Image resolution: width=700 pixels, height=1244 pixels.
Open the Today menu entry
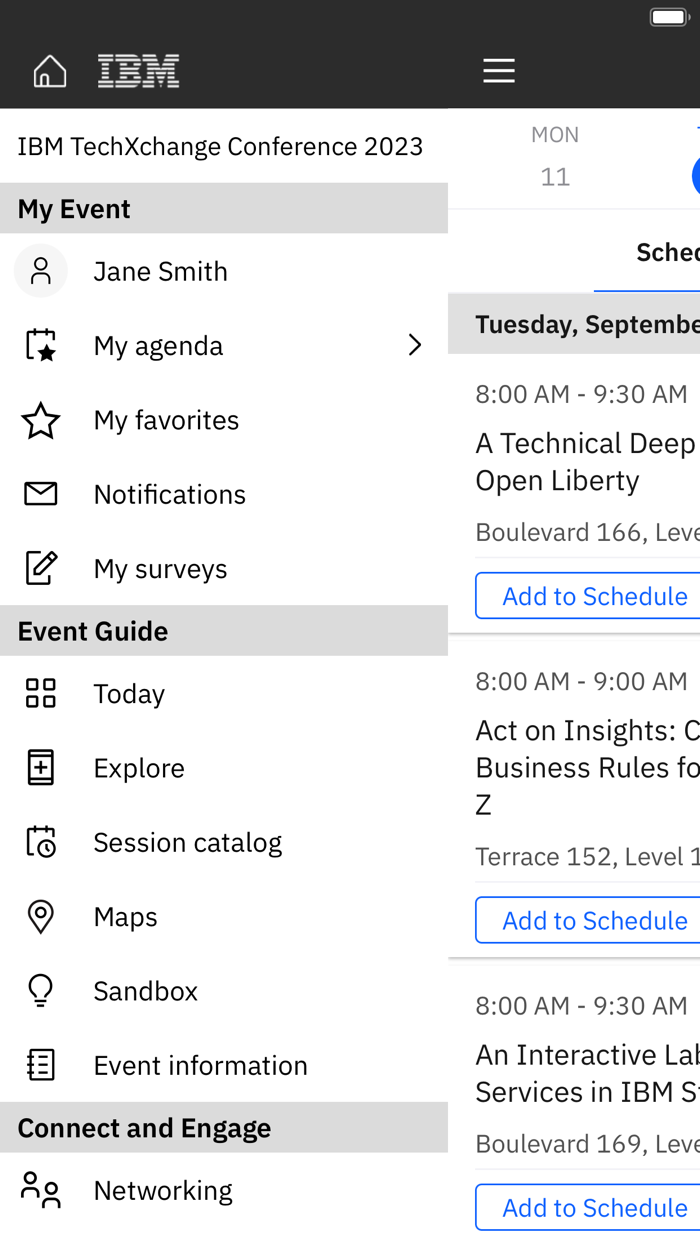pyautogui.click(x=129, y=693)
